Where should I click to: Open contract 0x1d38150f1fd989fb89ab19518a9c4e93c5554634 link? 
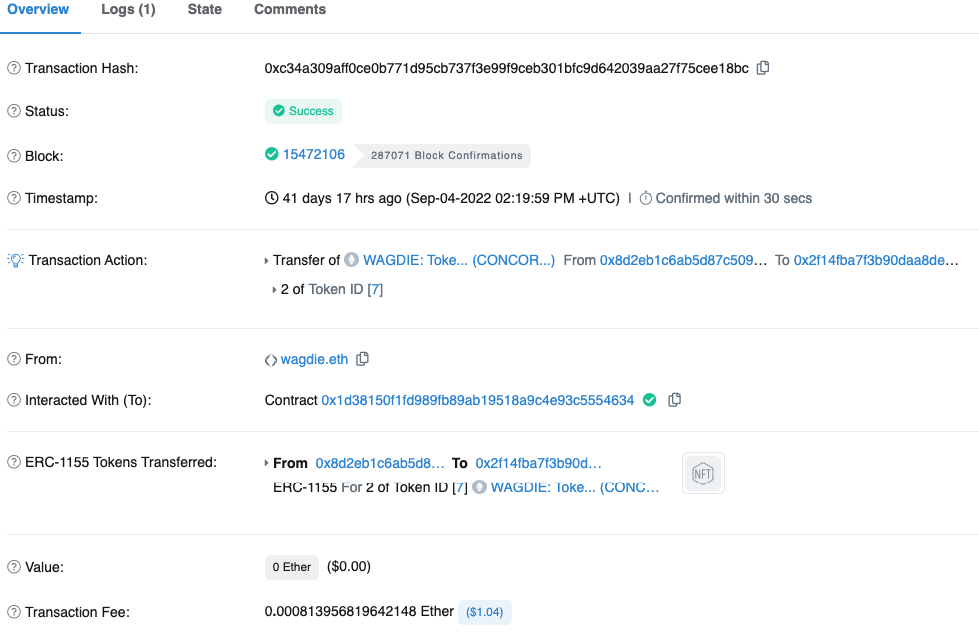[477, 400]
